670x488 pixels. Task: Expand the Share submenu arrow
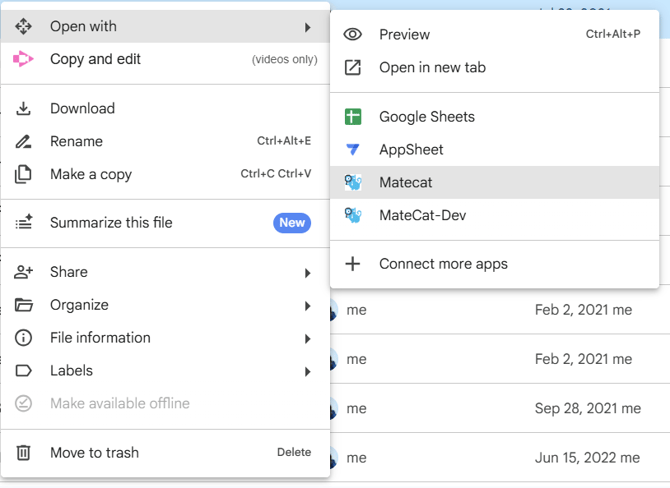[308, 273]
